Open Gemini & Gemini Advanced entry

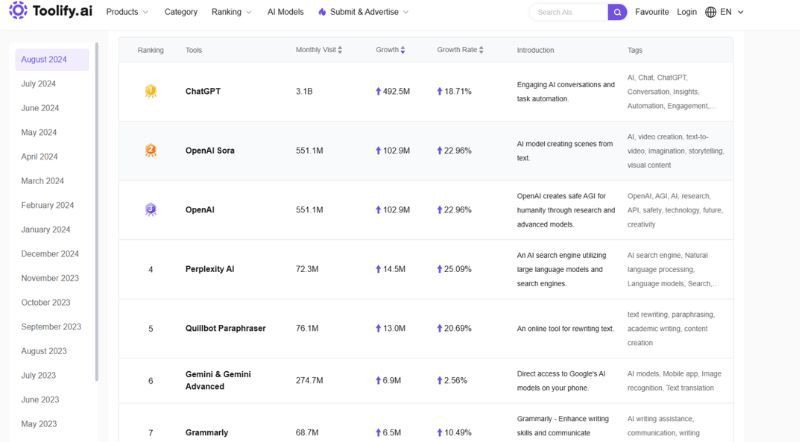tap(218, 380)
